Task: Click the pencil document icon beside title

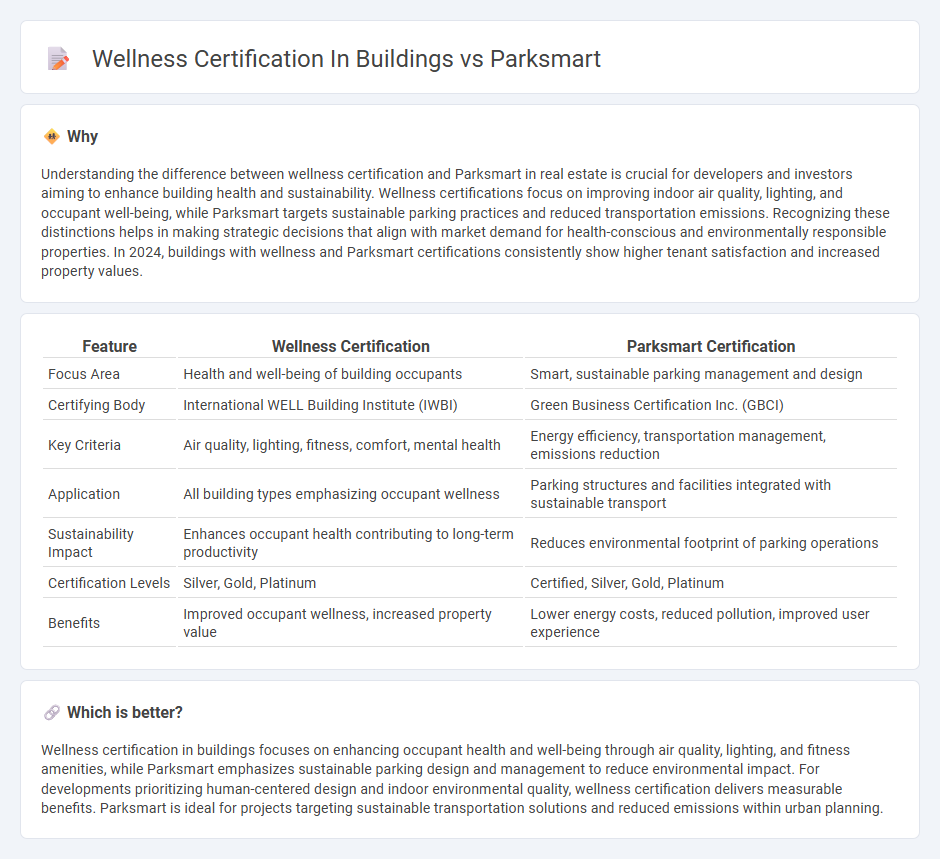Action: [58, 59]
